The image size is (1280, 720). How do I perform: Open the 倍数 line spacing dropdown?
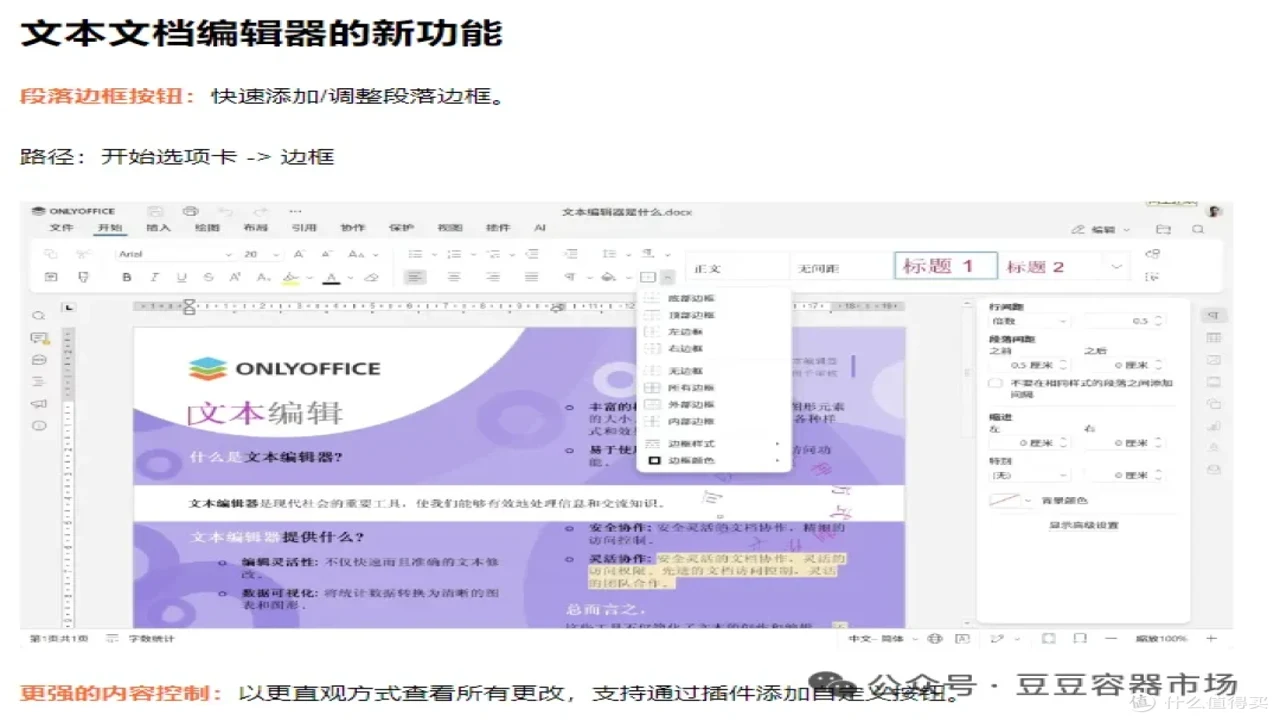[1028, 321]
